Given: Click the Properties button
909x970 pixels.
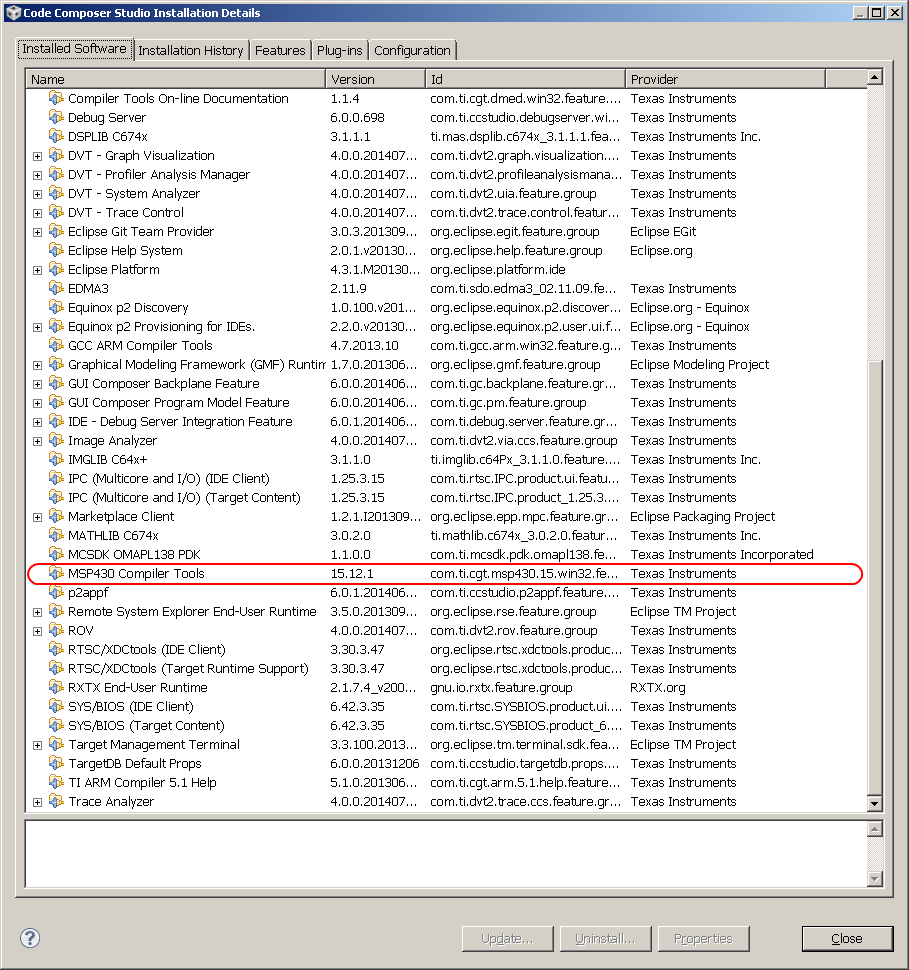Looking at the screenshot, I should click(x=704, y=938).
